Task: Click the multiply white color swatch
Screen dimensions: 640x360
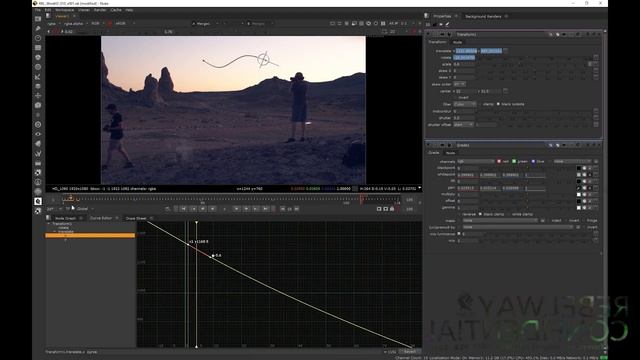Action: tap(578, 195)
